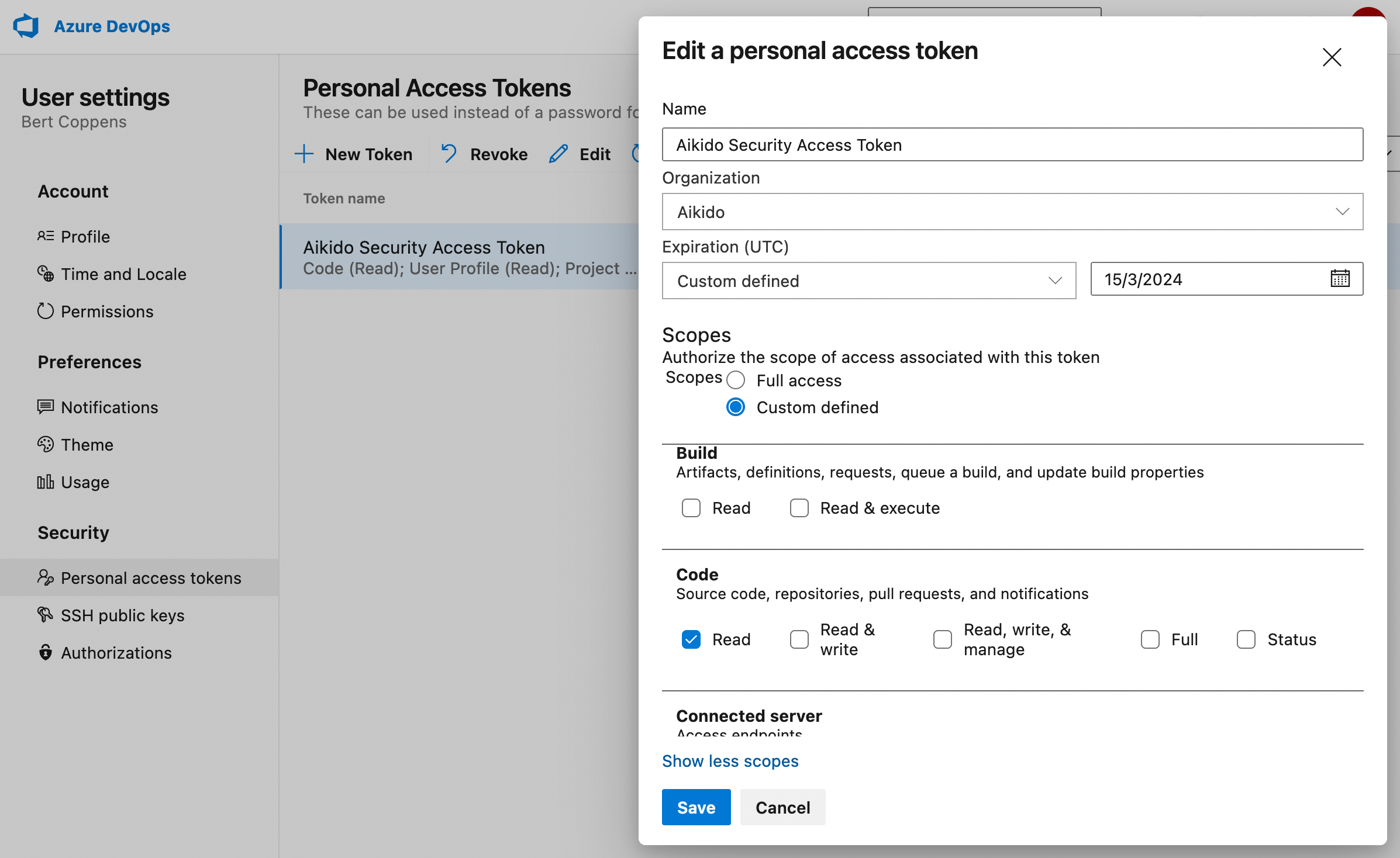Click the Expiration dropdown chevron arrow
1400x858 pixels.
pyautogui.click(x=1055, y=281)
